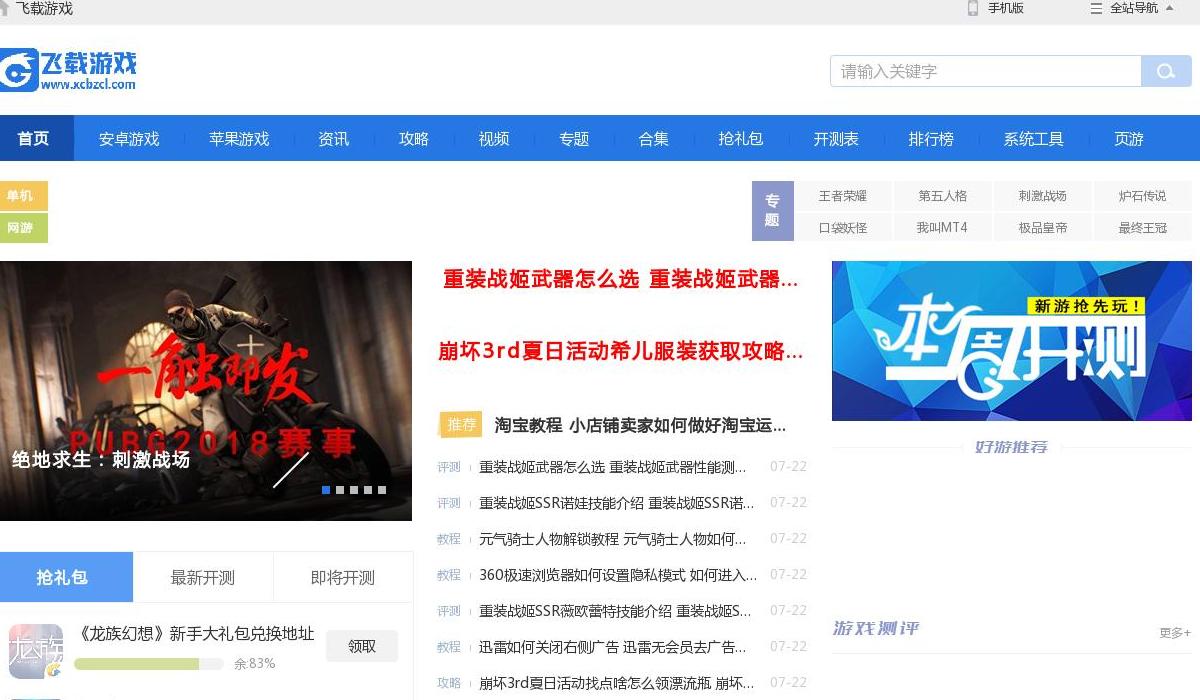Open the 崩坏3rd夏日活动希儿服装 headline
1200x700 pixels.
(x=621, y=351)
